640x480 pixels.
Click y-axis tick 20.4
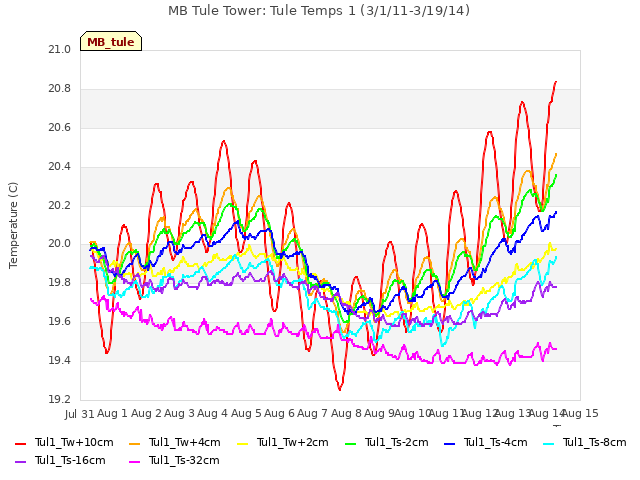[60, 167]
